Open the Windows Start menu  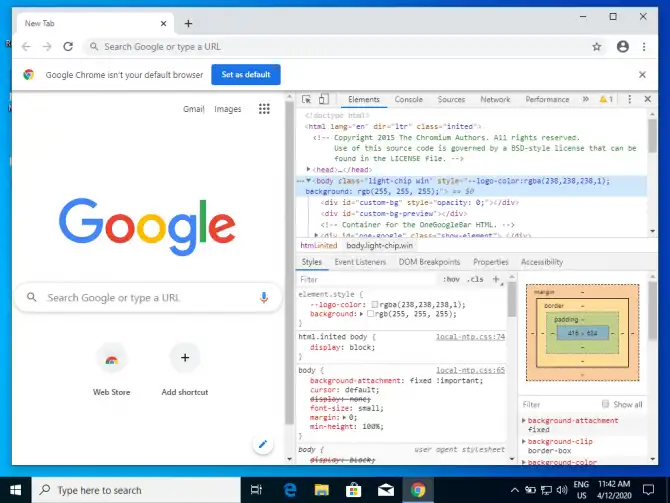point(15,490)
